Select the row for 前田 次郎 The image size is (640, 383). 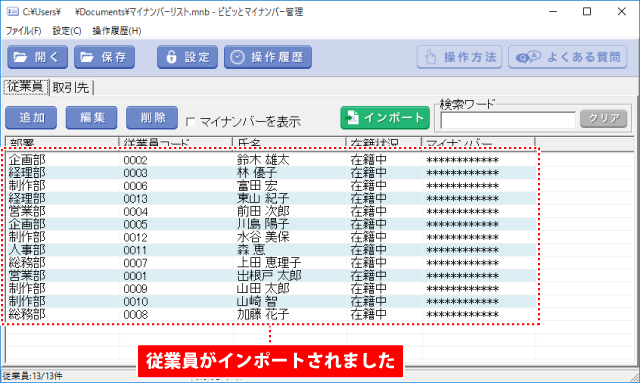pyautogui.click(x=271, y=212)
